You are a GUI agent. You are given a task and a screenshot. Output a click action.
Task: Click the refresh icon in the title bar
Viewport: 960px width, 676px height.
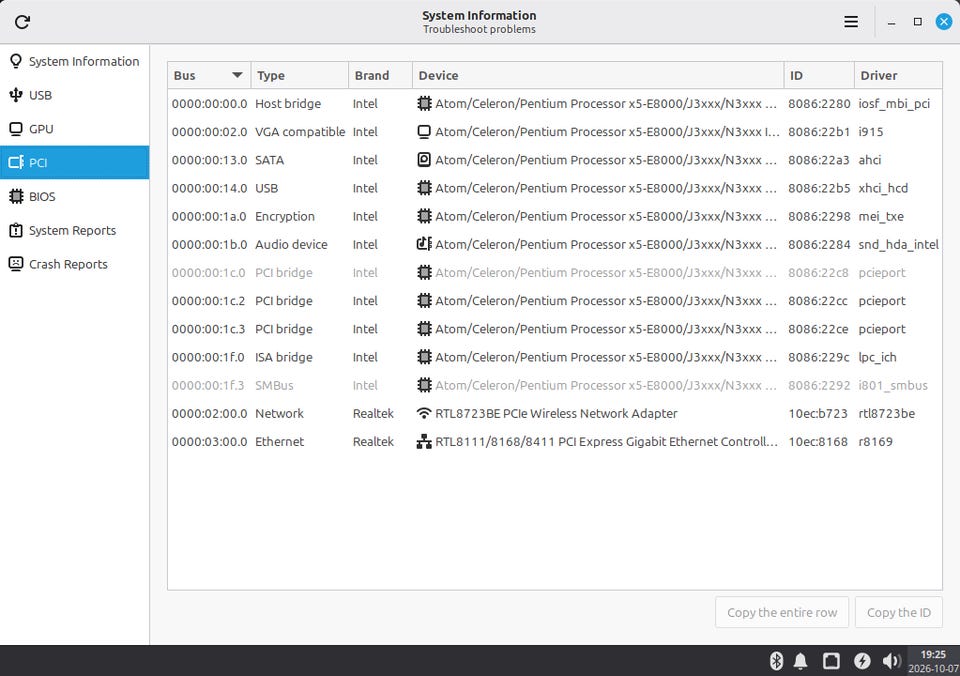click(x=23, y=22)
